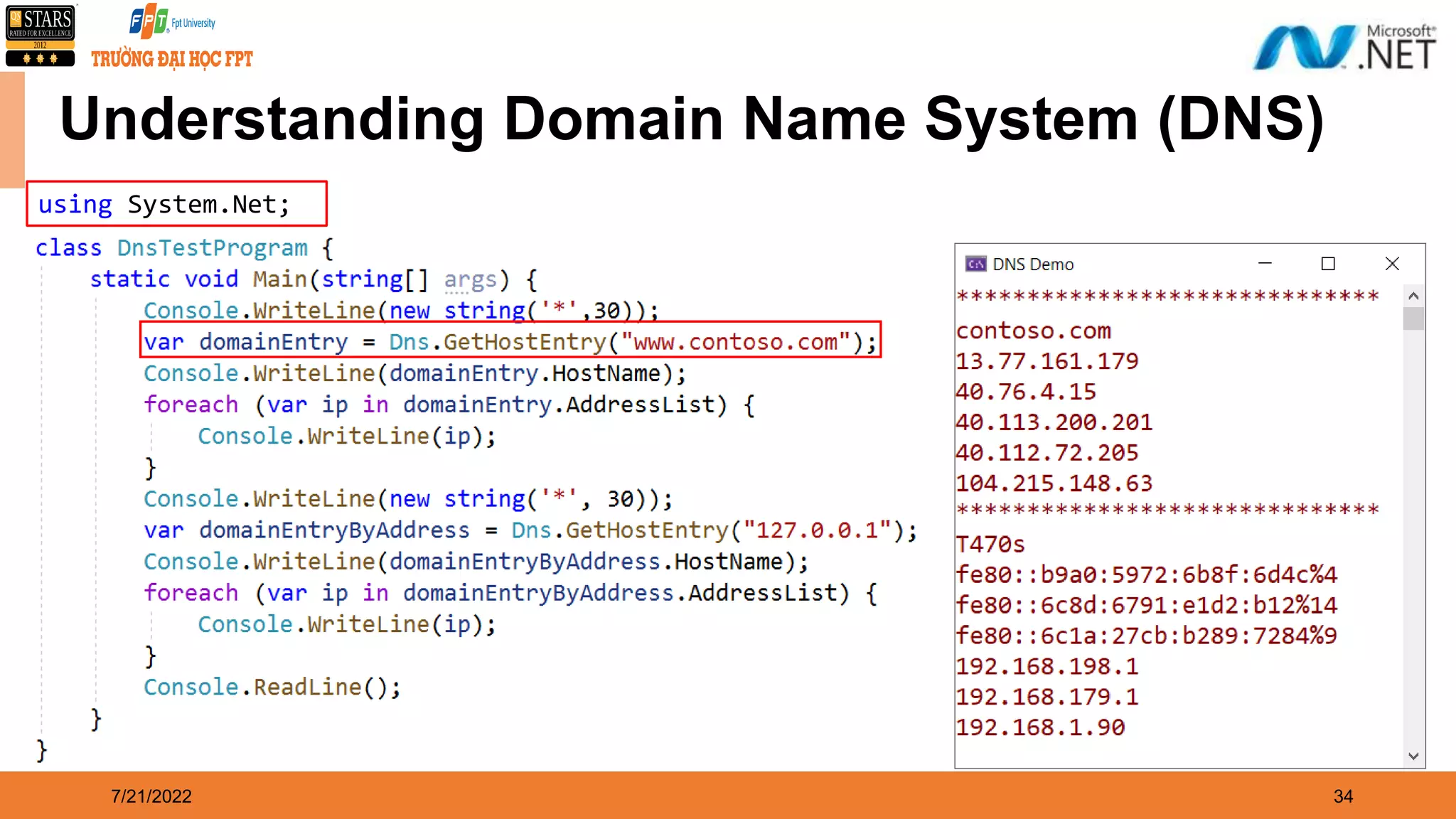Click the console scrollbar up arrow
The height and width of the screenshot is (819, 1456).
[x=1413, y=296]
